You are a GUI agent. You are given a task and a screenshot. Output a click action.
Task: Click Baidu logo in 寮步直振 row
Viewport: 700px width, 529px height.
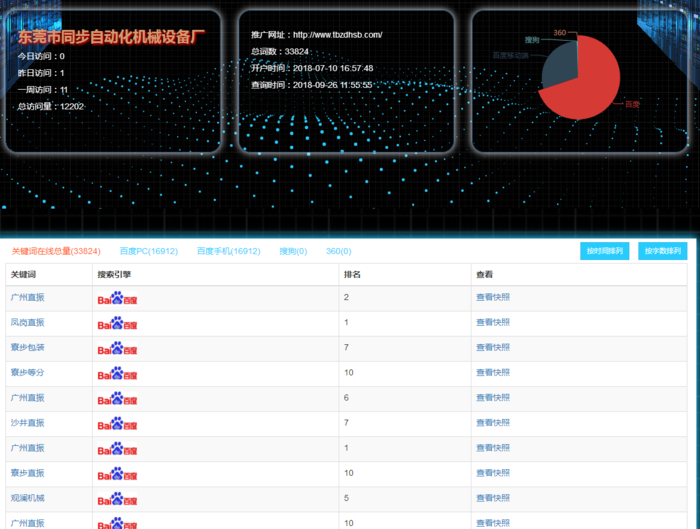tap(117, 474)
